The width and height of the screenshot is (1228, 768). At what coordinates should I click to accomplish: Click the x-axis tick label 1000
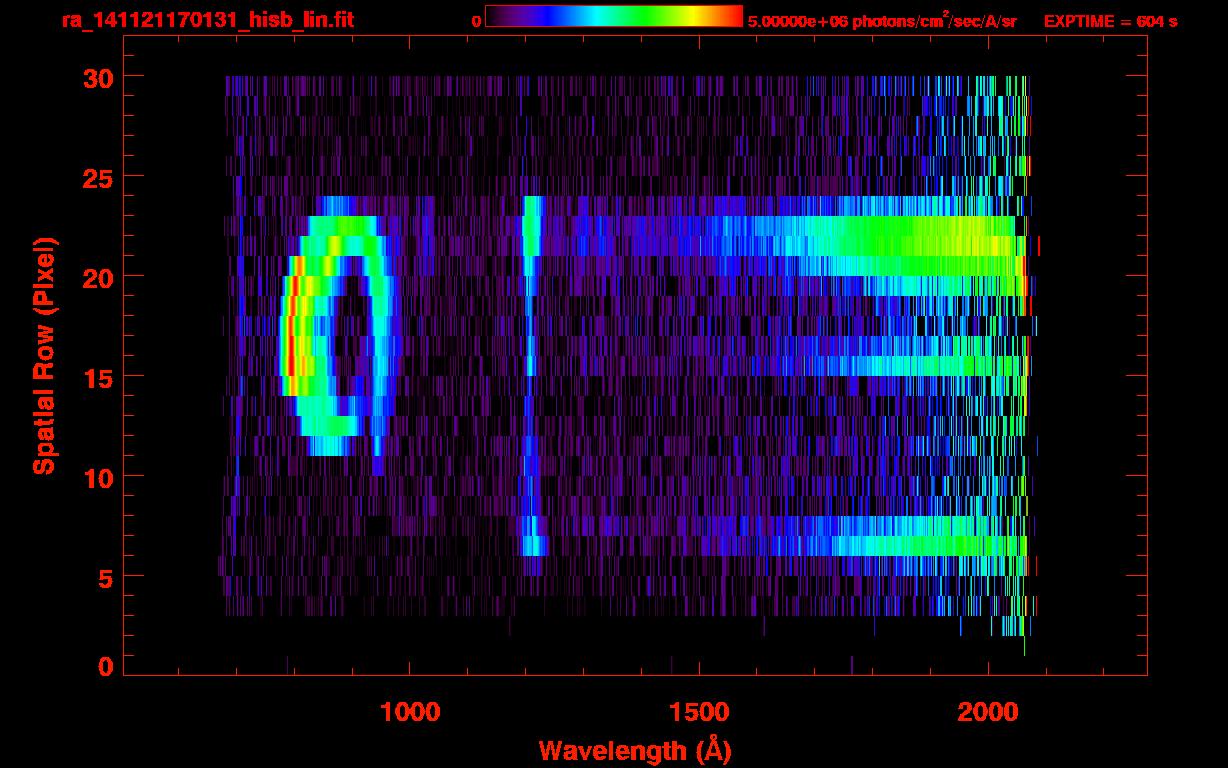410,712
